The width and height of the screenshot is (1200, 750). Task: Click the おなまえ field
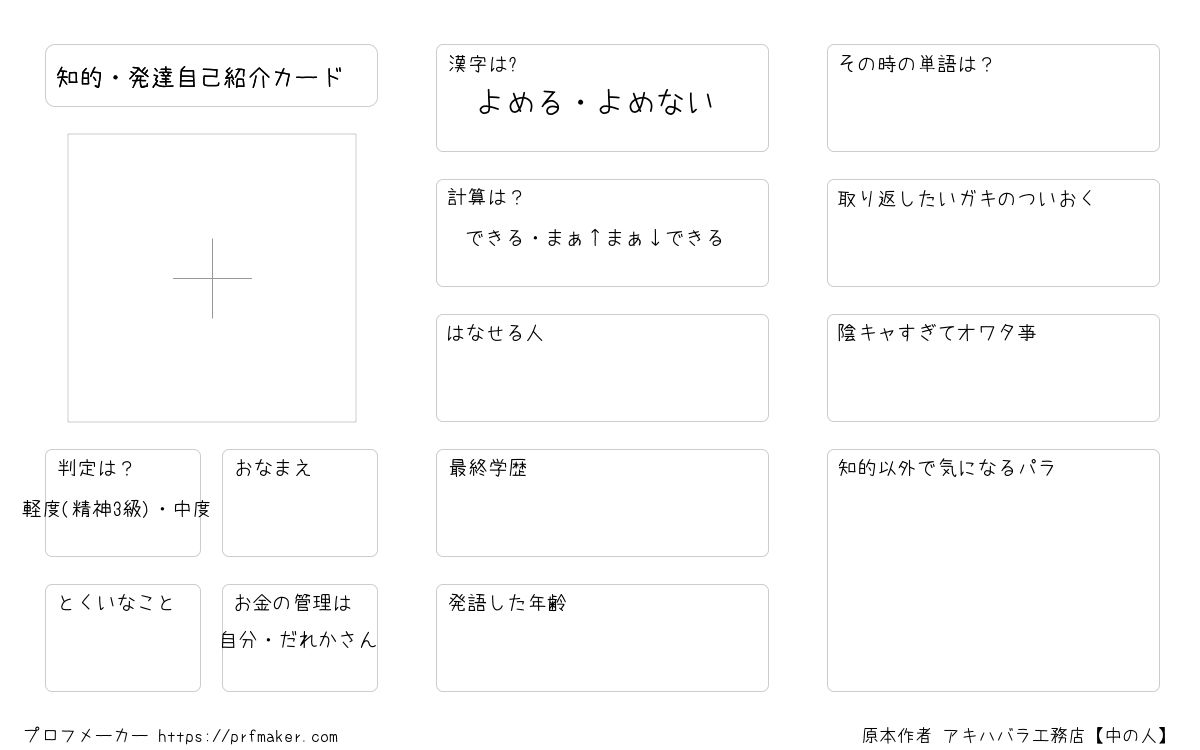point(300,503)
